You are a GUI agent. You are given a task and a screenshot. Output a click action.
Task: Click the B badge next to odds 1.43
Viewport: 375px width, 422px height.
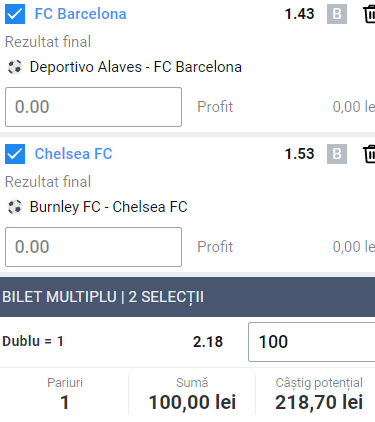(x=337, y=14)
